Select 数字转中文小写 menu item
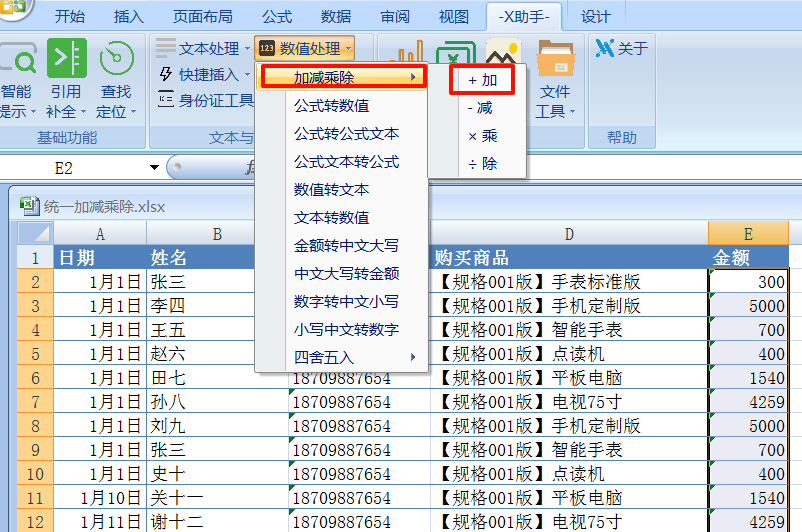802x532 pixels. [x=346, y=302]
